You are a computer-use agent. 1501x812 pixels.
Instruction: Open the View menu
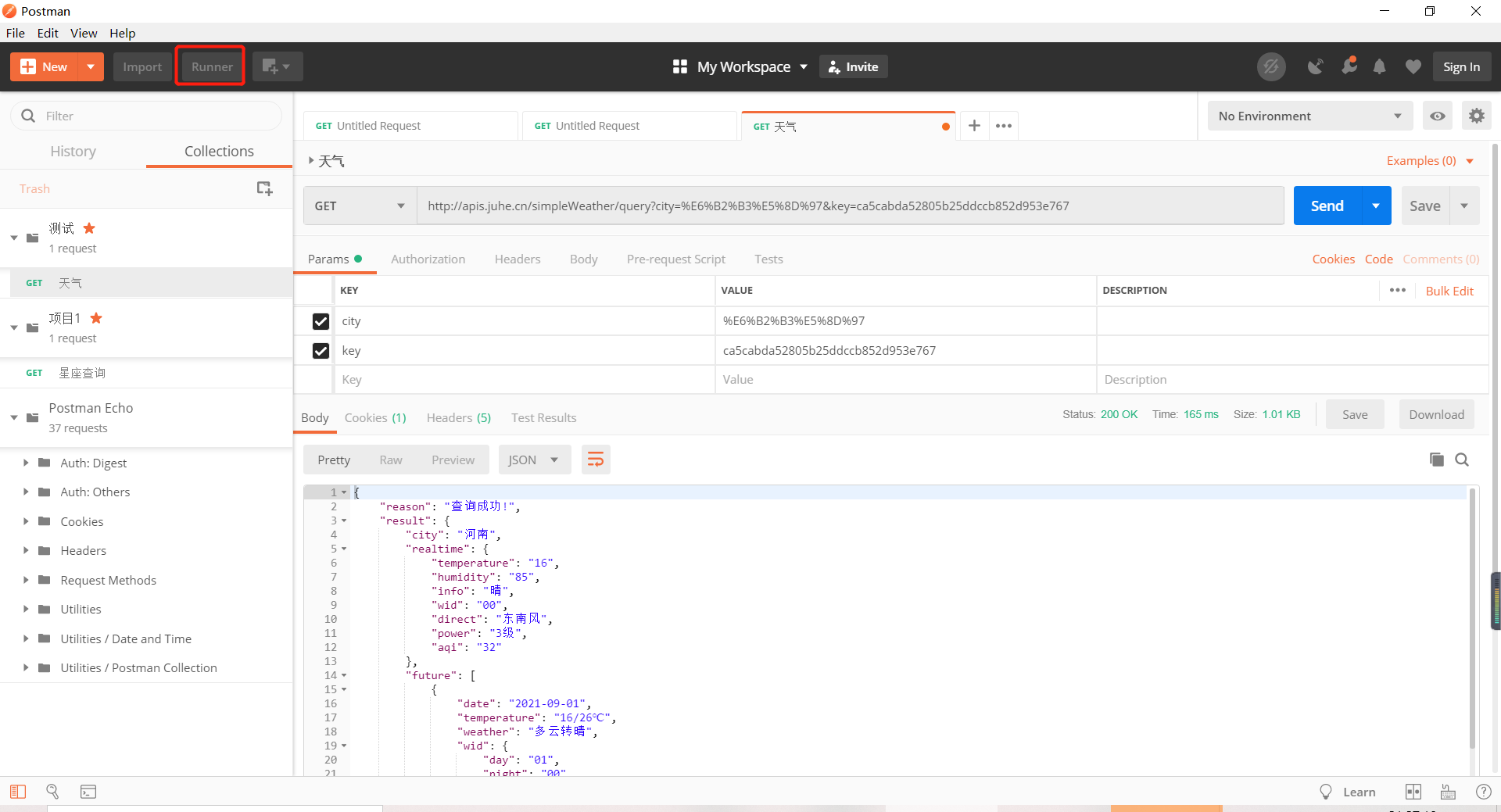tap(84, 33)
